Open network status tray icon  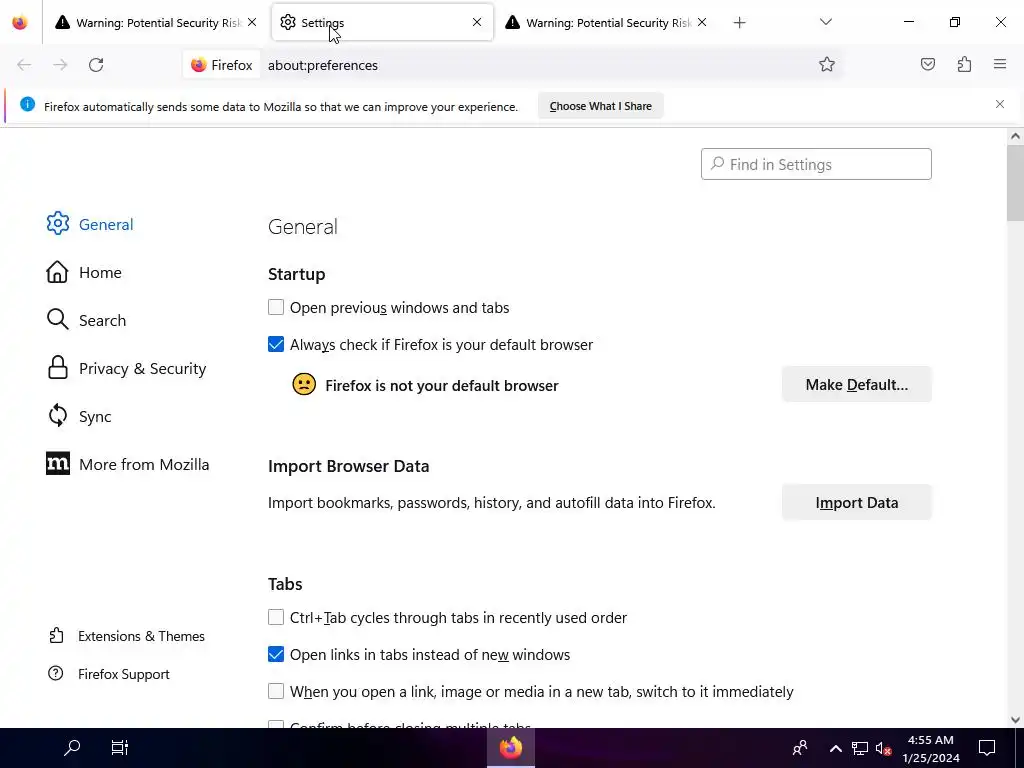point(859,748)
